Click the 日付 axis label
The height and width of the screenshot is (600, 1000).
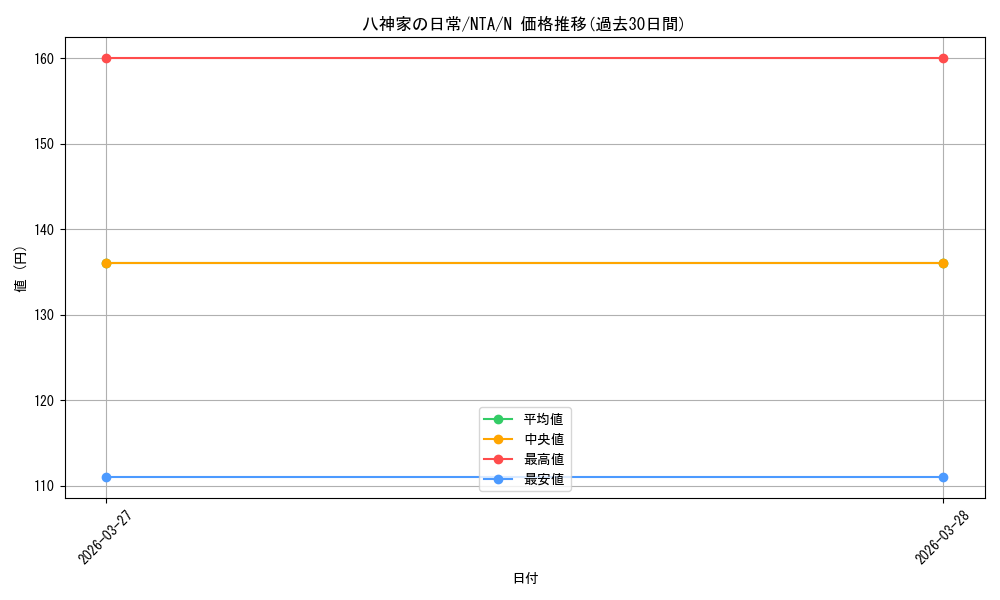[x=524, y=577]
